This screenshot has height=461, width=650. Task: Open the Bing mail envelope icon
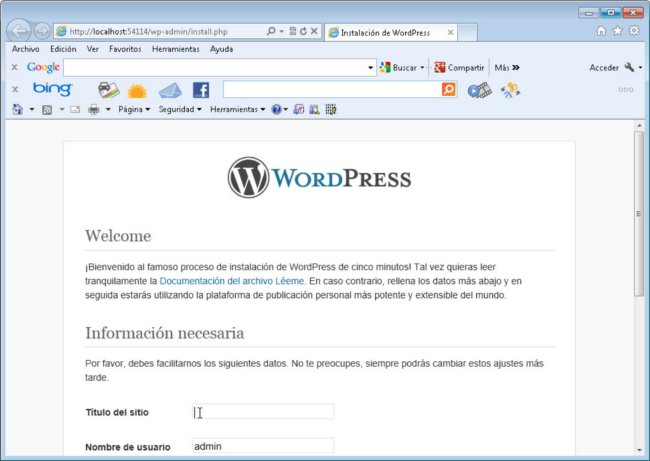tap(170, 90)
